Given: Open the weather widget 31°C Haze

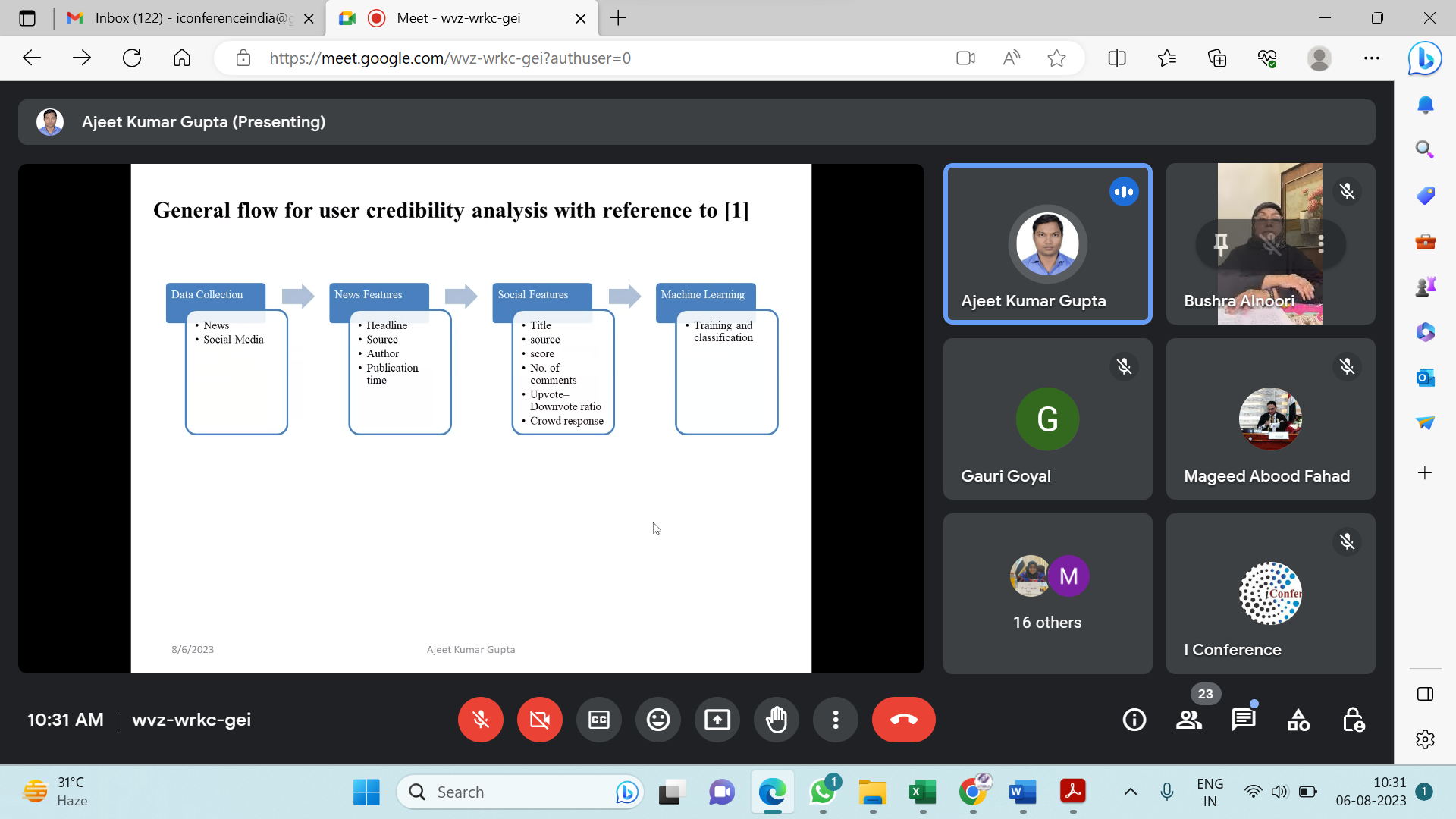Looking at the screenshot, I should 56,792.
